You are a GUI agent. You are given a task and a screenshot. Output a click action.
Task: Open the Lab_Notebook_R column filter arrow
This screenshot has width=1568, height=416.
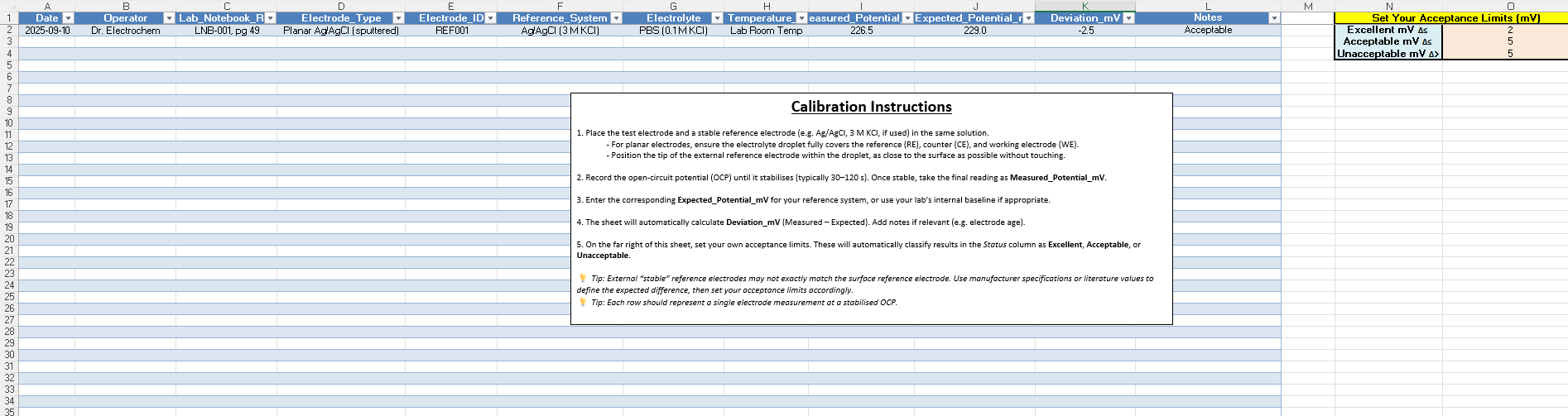point(271,18)
